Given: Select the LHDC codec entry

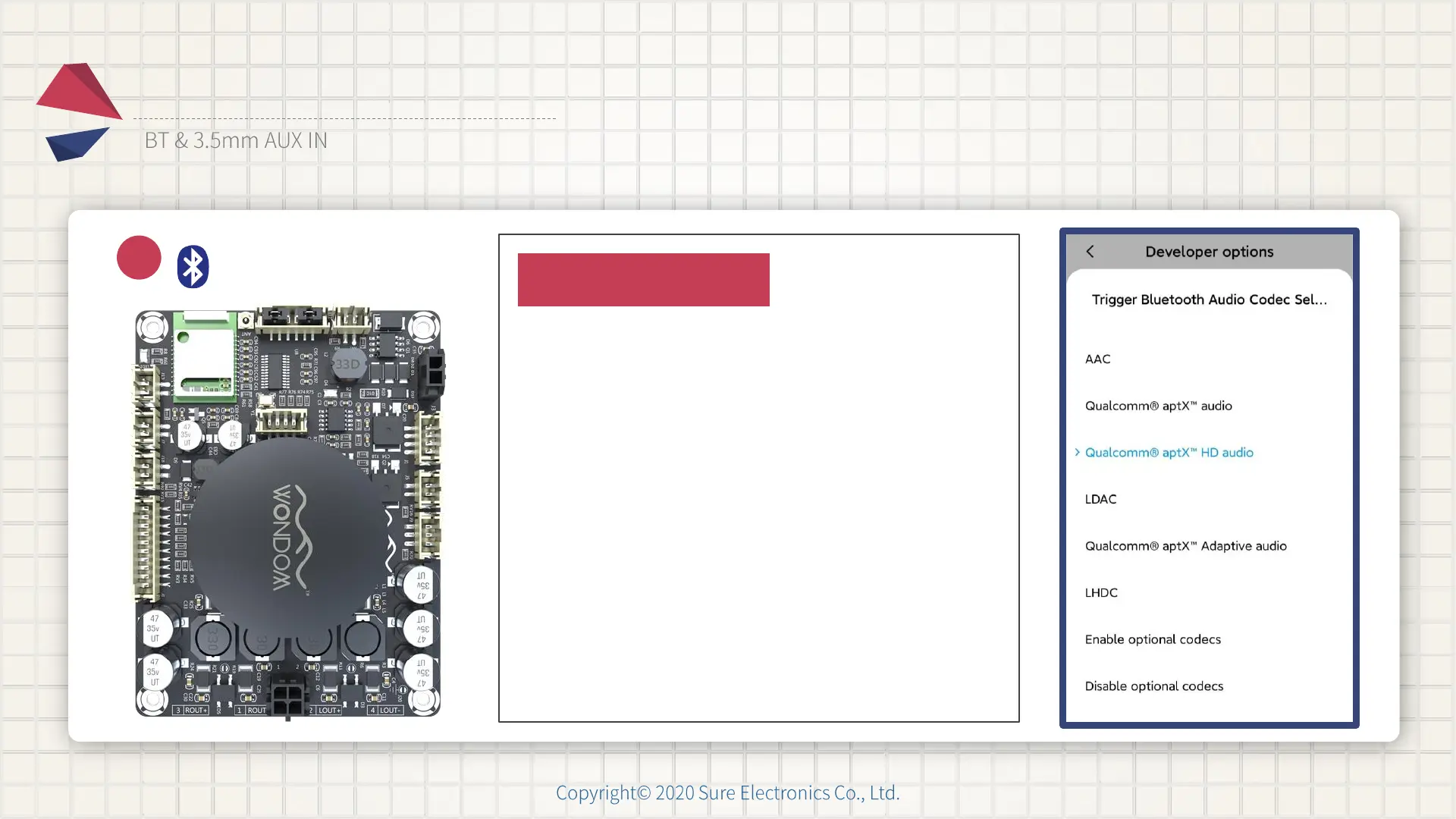Looking at the screenshot, I should click(x=1101, y=592).
